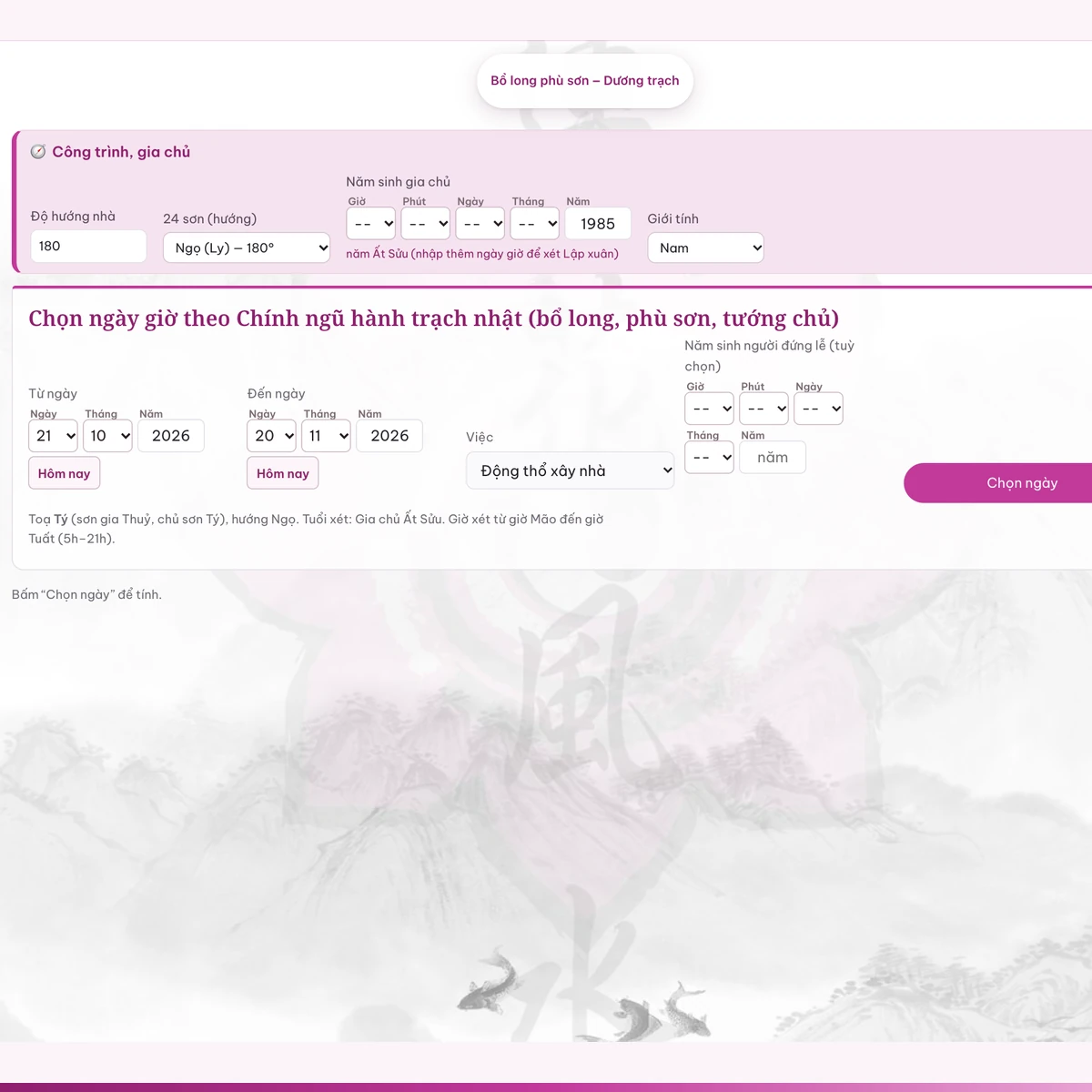Click the Chọn ngày button
The image size is (1092, 1092).
[x=999, y=482]
